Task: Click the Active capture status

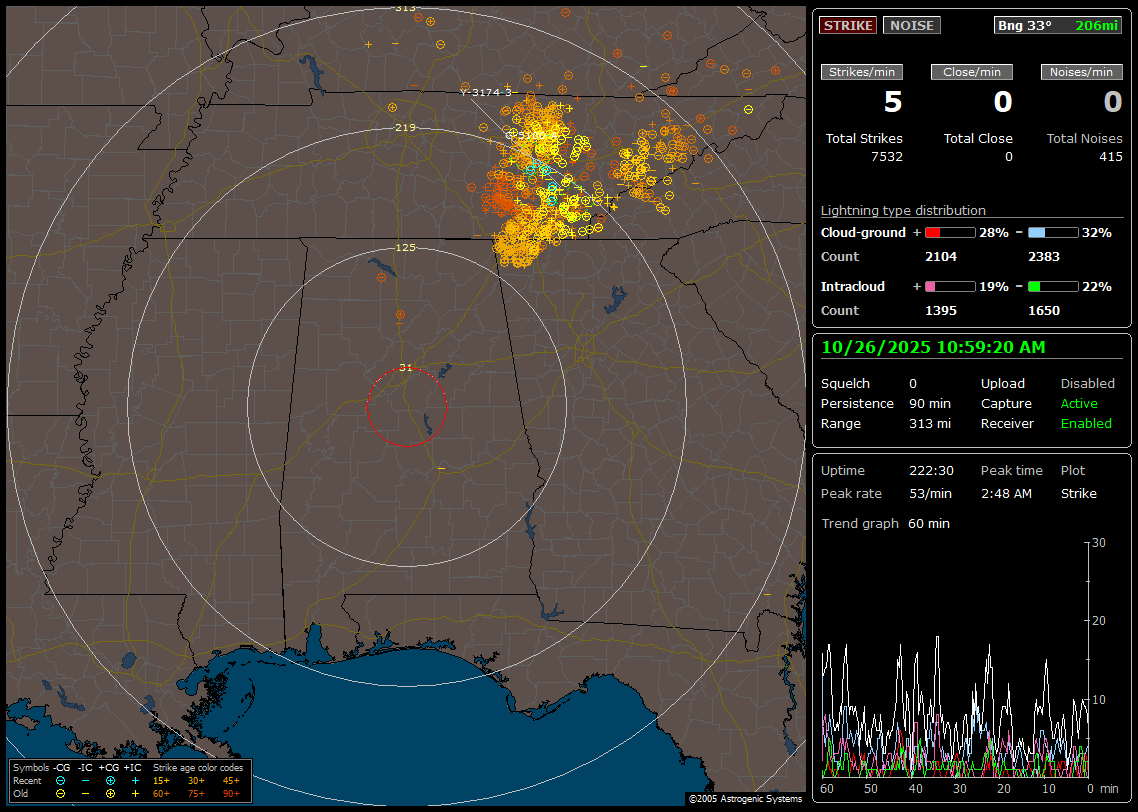Action: (x=1079, y=403)
